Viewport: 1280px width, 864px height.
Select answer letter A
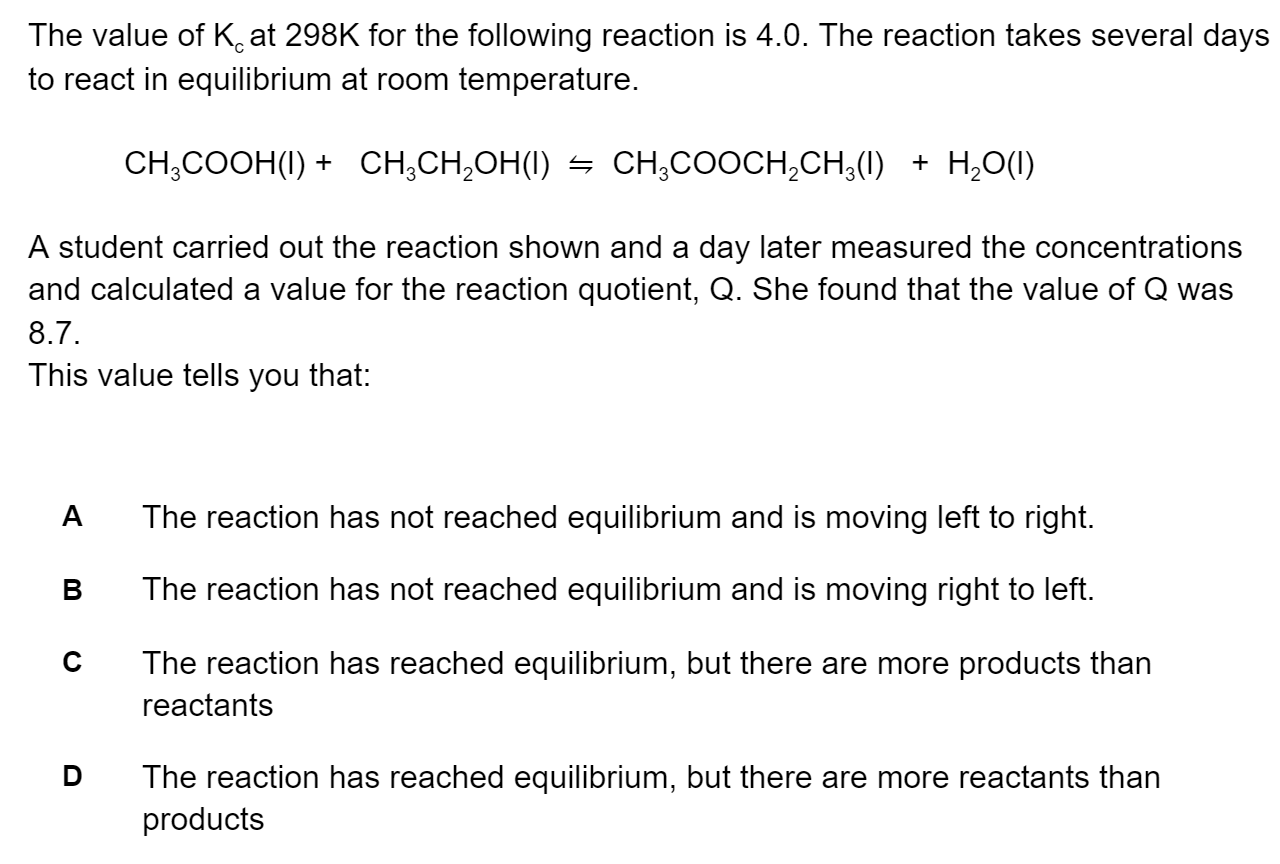pos(72,516)
